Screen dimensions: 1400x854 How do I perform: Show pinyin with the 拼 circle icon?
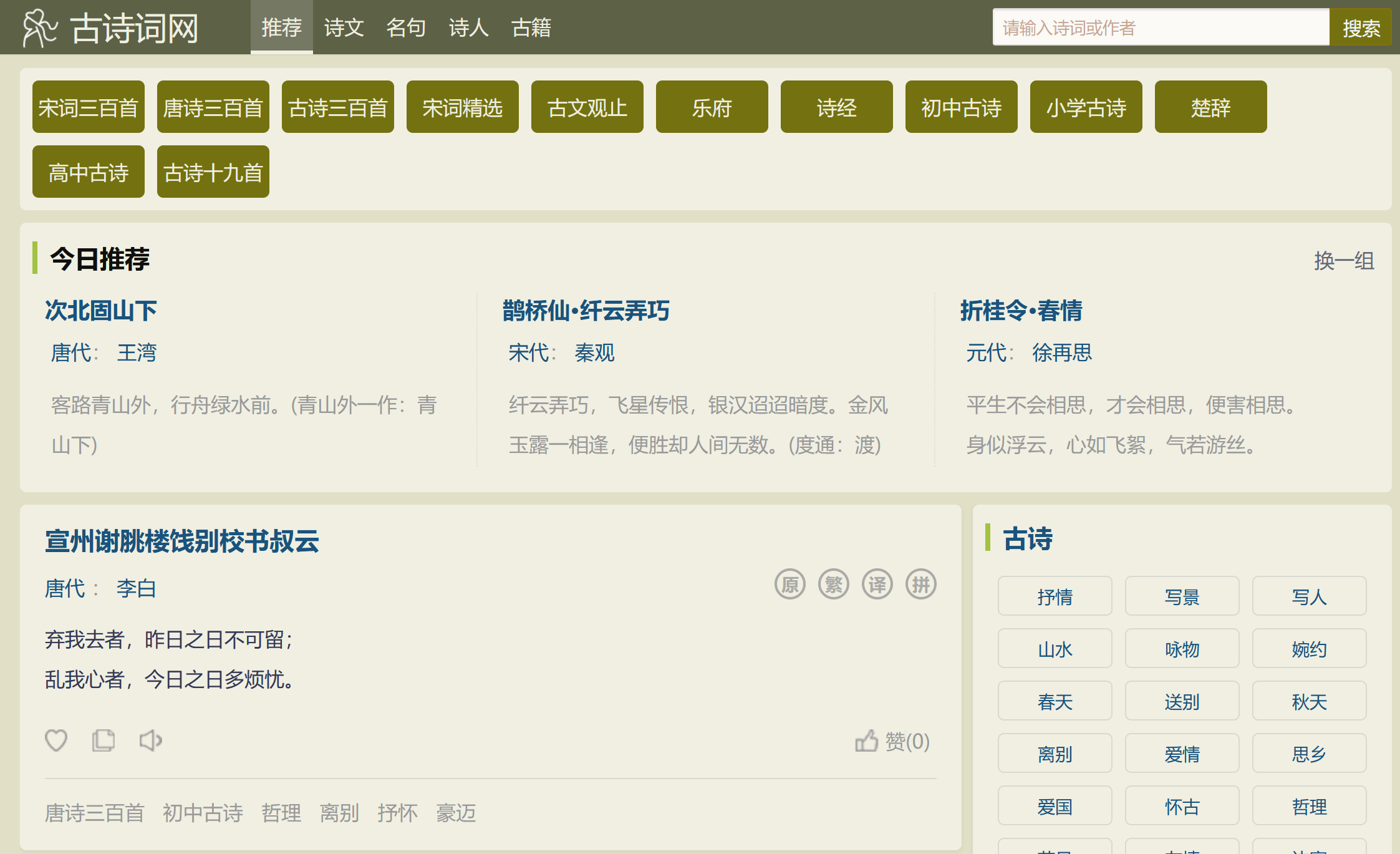[921, 585]
